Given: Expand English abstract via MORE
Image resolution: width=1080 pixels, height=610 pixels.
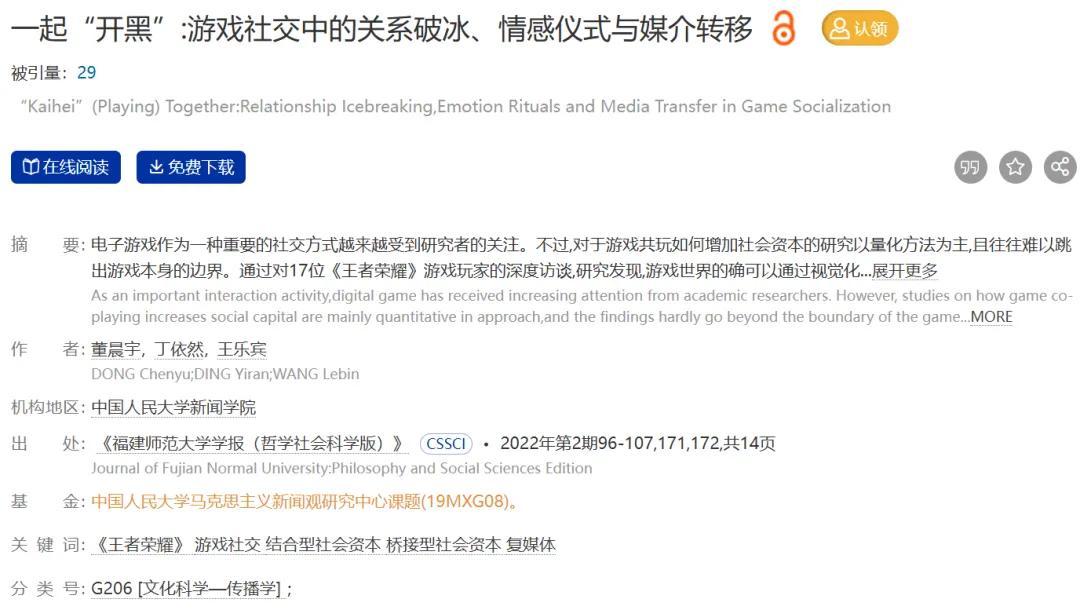Looking at the screenshot, I should pyautogui.click(x=991, y=317).
